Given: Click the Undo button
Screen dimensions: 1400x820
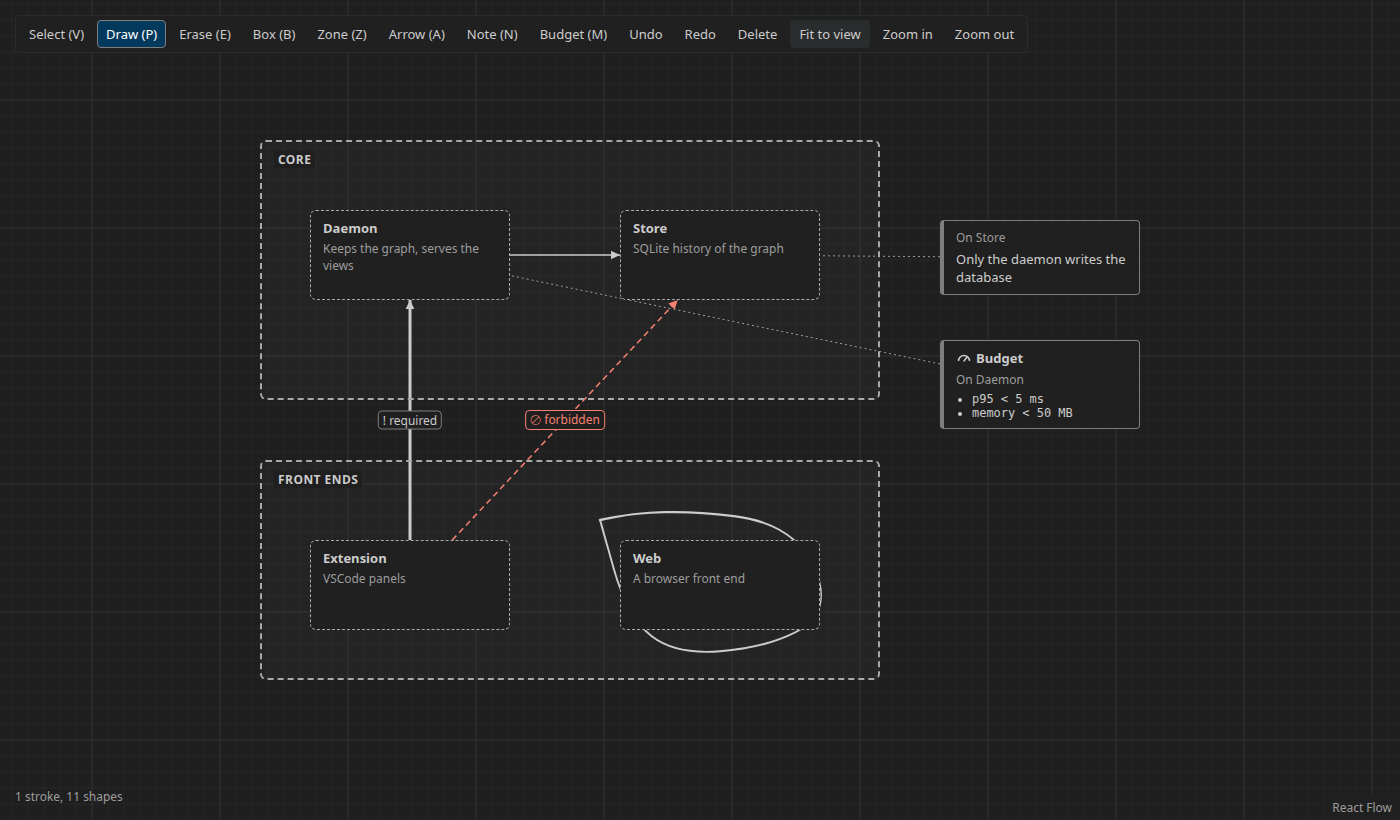Looking at the screenshot, I should coord(646,34).
